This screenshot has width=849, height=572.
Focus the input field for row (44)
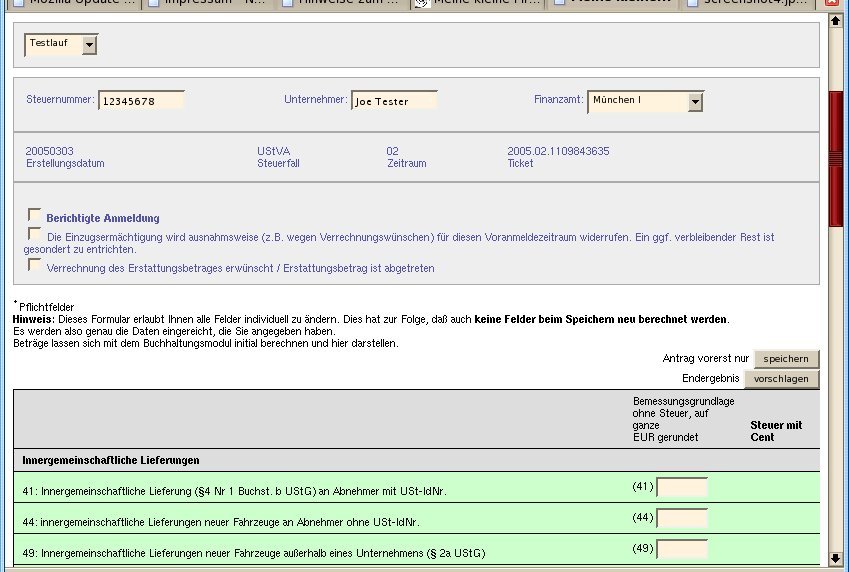682,518
